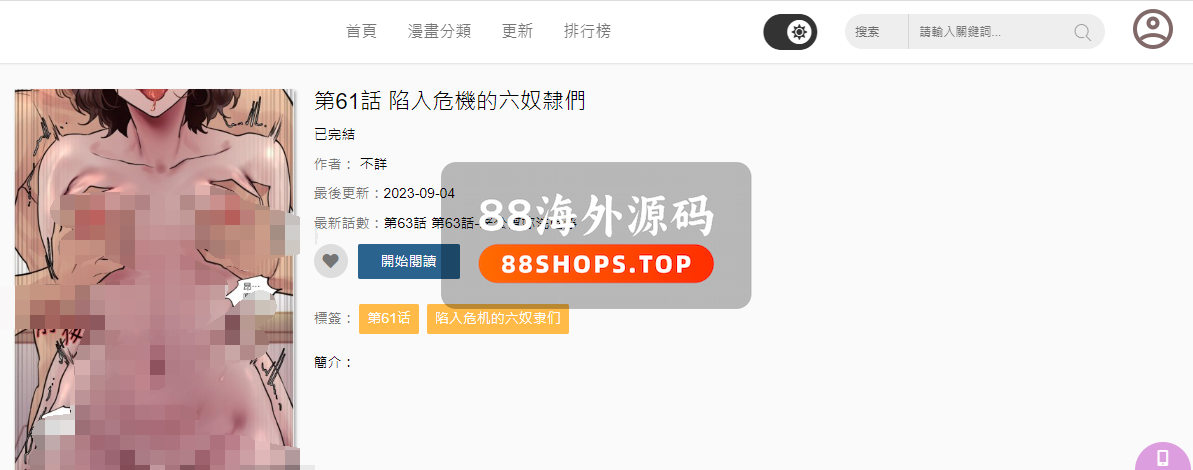
Task: Add to favorites with heart icon
Action: 330,261
